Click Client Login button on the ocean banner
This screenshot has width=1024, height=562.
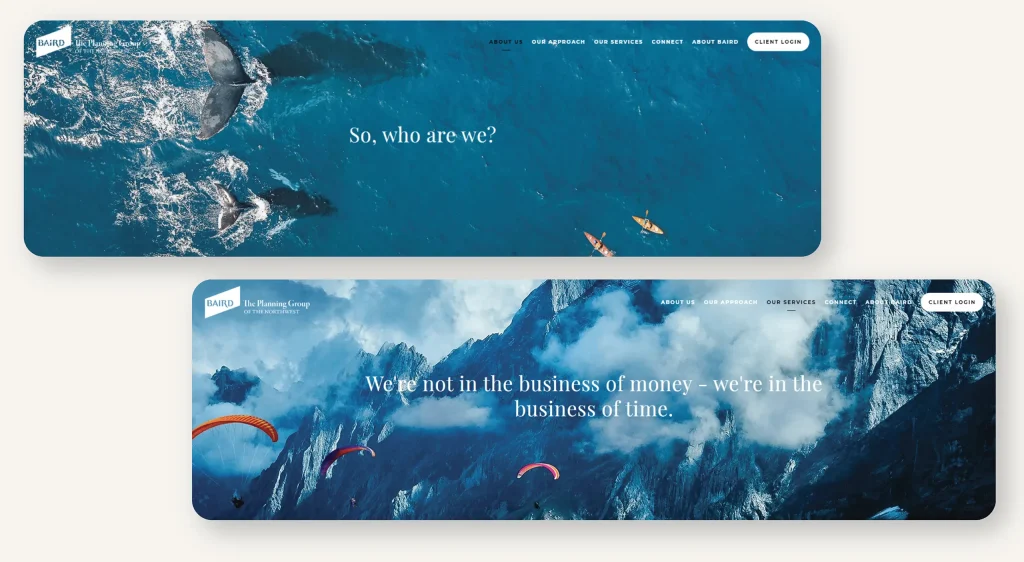coord(778,42)
